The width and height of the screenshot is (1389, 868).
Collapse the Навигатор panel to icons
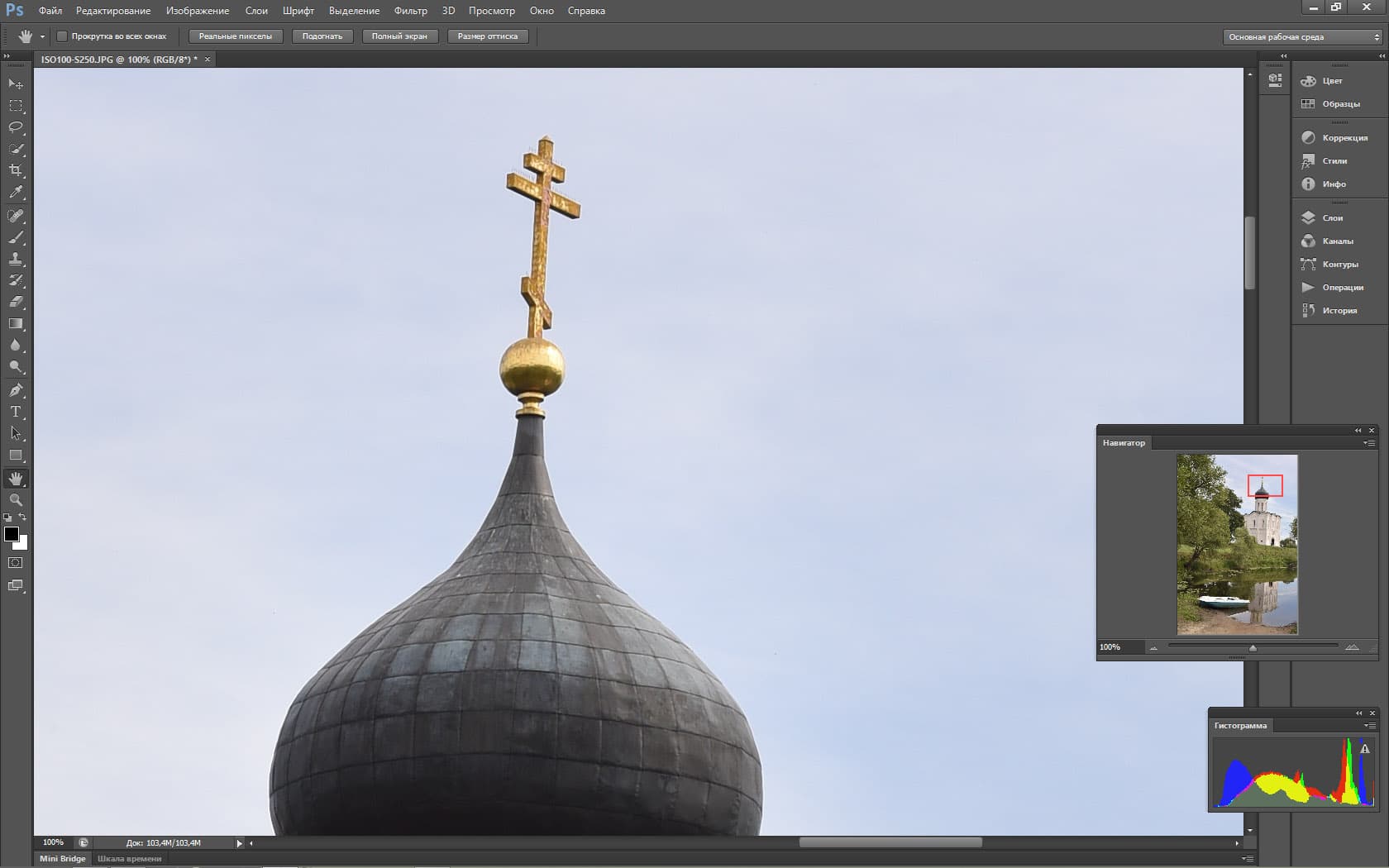[x=1358, y=431]
